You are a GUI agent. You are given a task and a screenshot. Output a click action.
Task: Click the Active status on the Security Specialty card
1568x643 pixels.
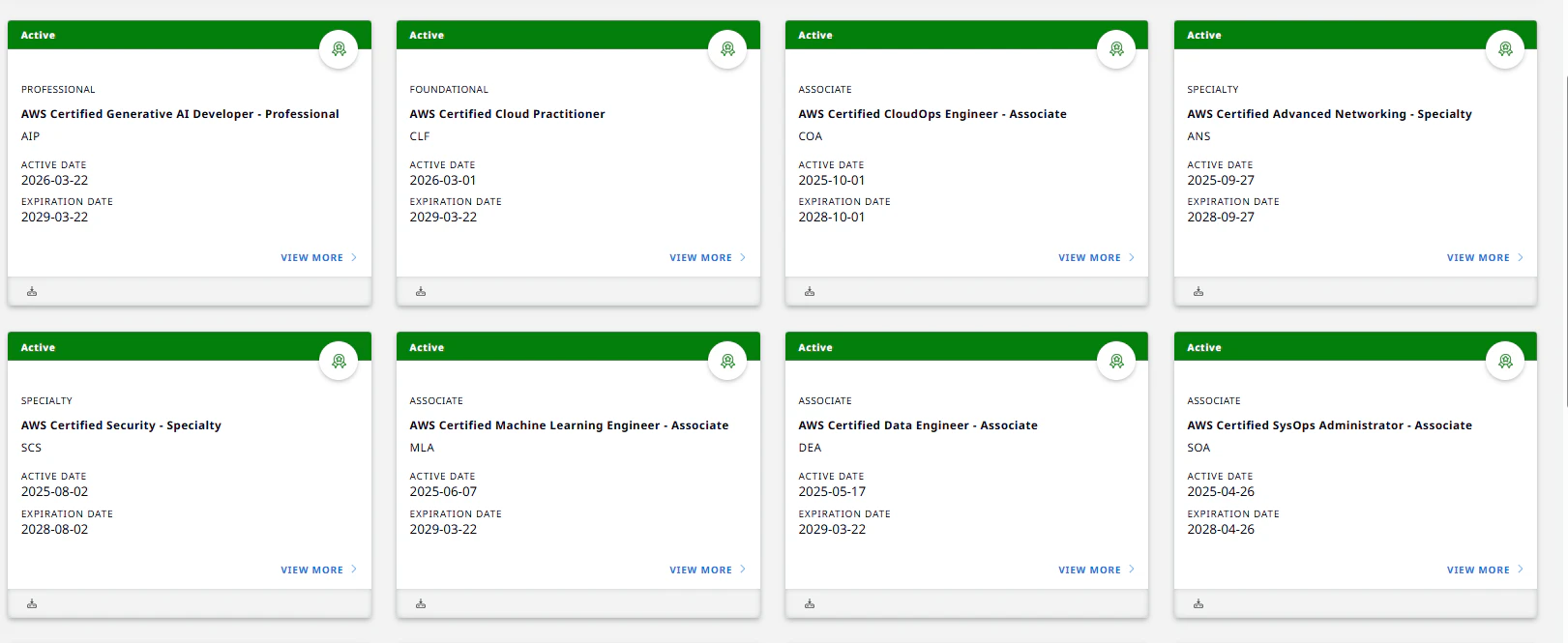(38, 347)
